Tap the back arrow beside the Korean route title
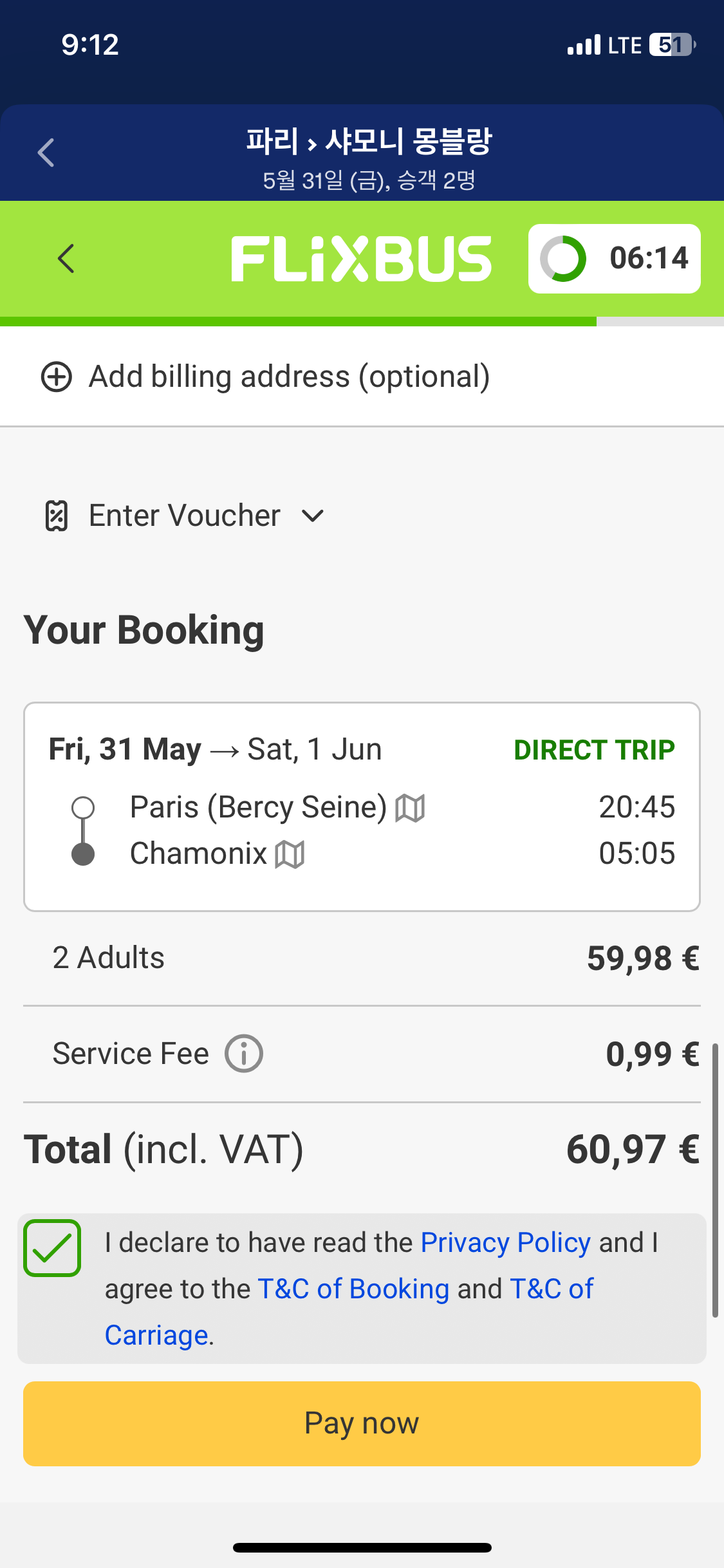The height and width of the screenshot is (1568, 724). point(46,153)
